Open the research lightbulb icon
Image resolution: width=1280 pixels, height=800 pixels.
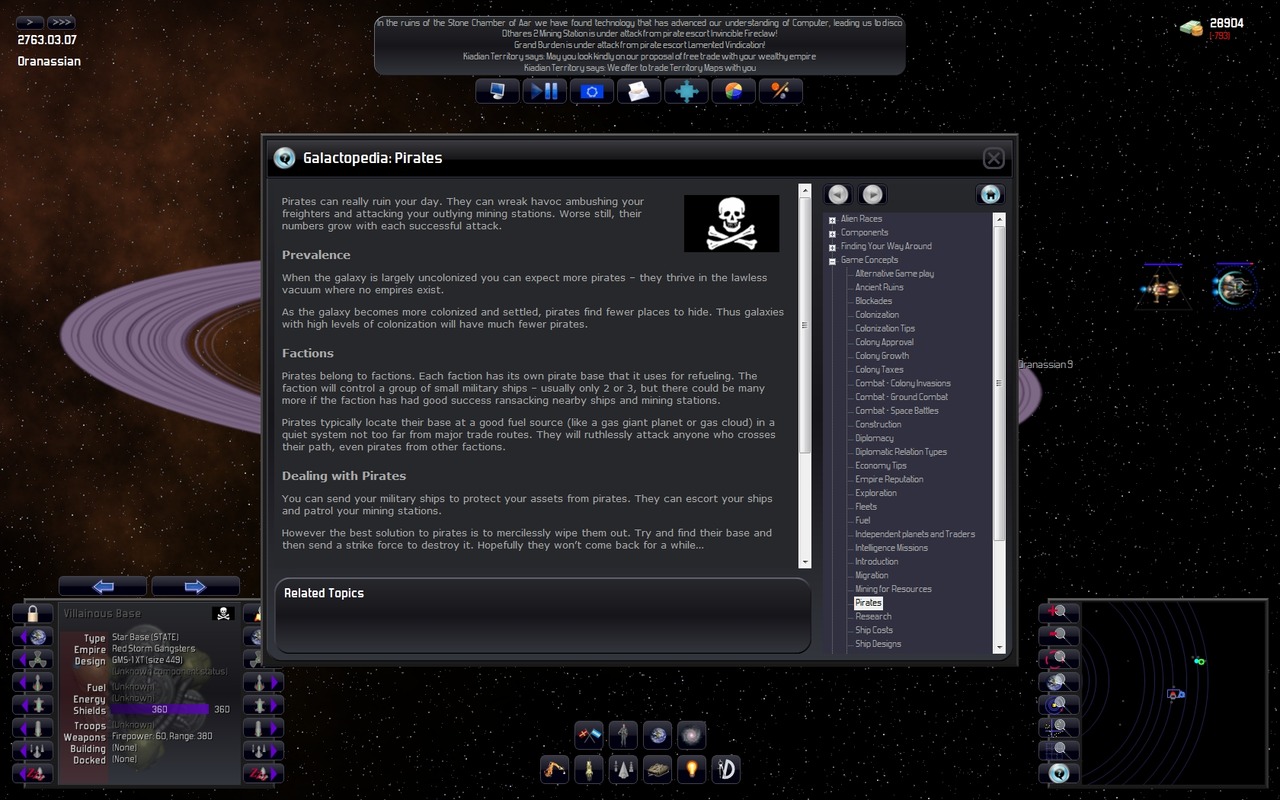pyautogui.click(x=690, y=769)
